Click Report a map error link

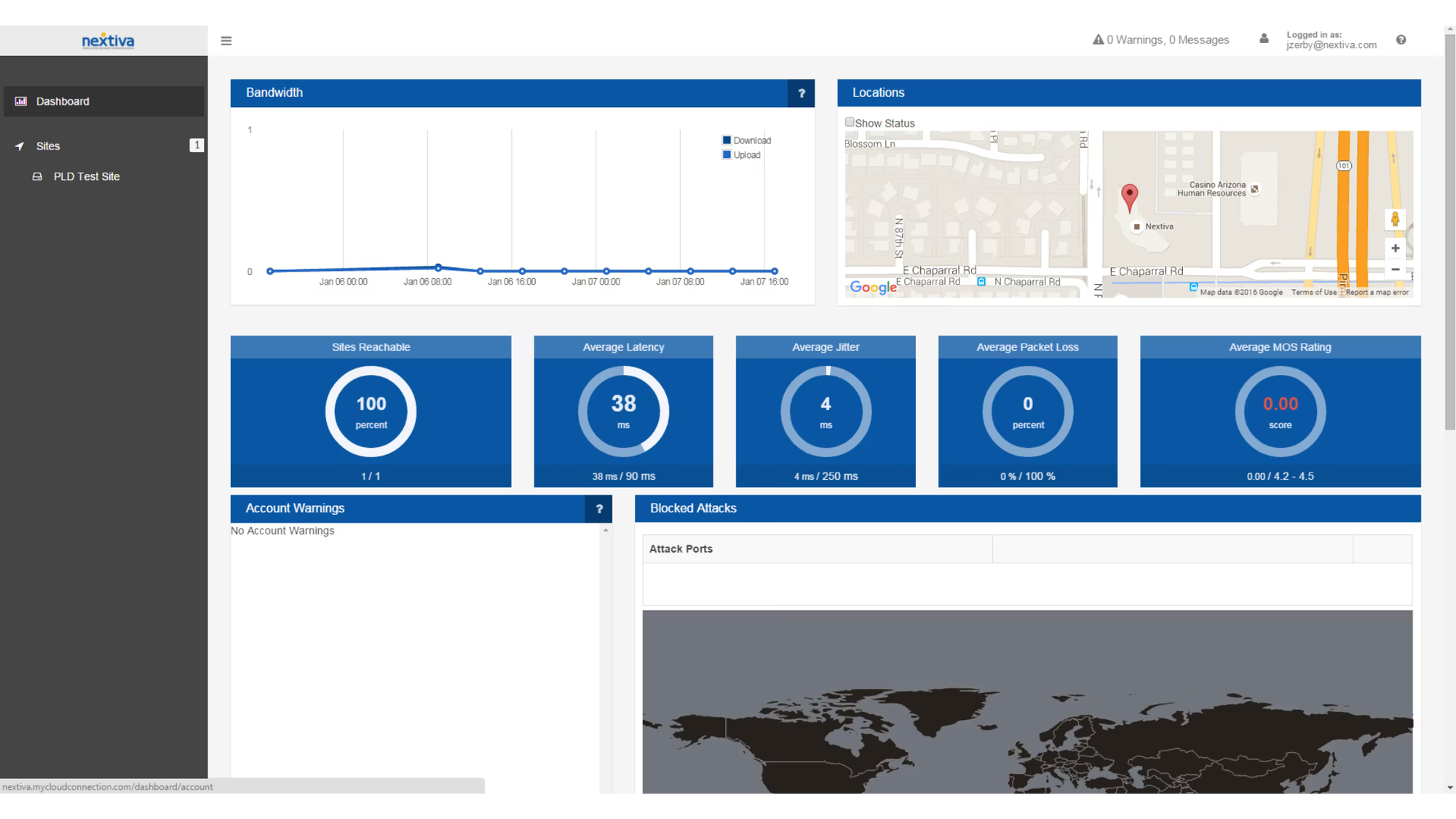tap(1377, 293)
